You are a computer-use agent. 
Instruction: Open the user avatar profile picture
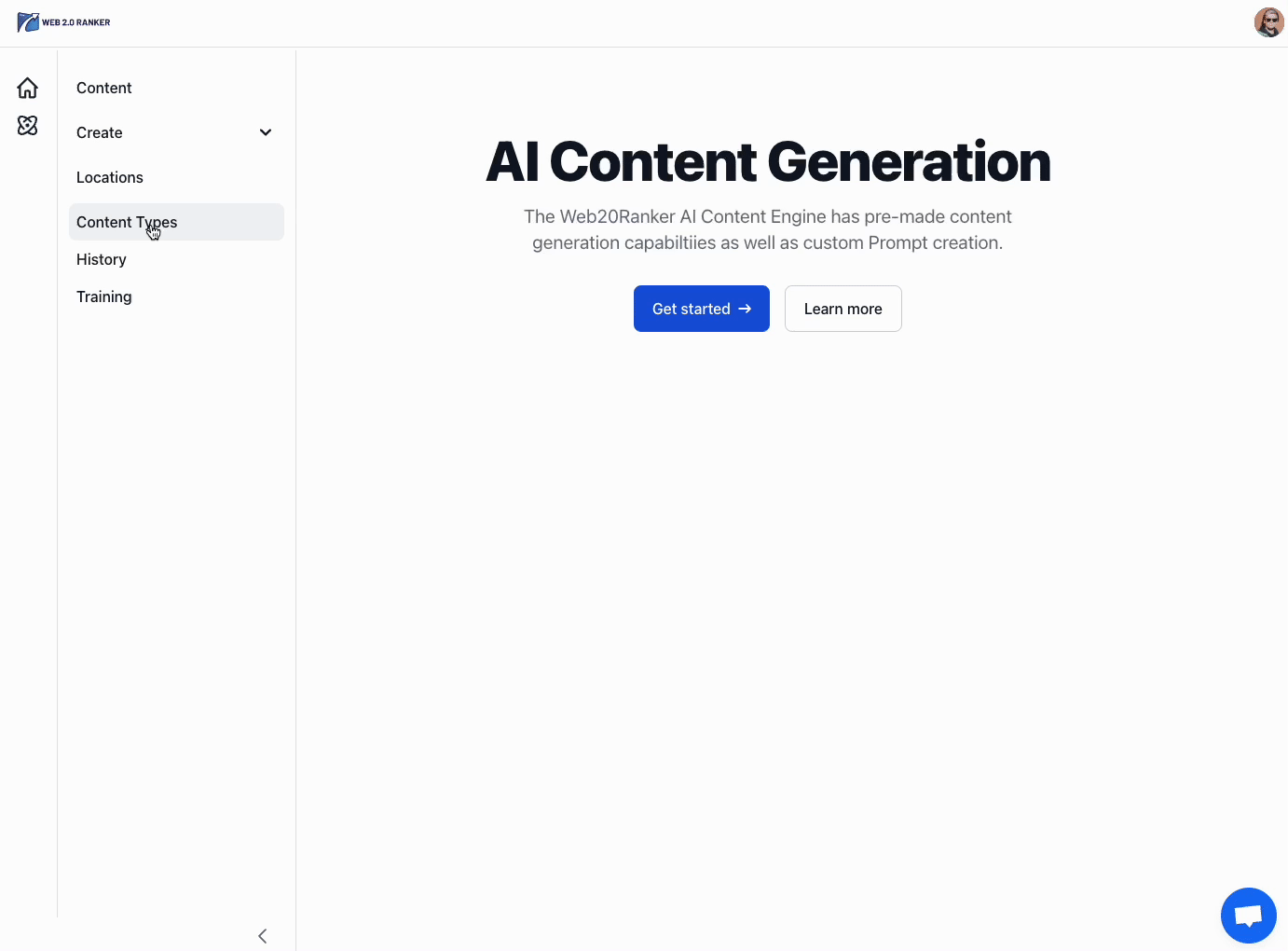click(1268, 22)
